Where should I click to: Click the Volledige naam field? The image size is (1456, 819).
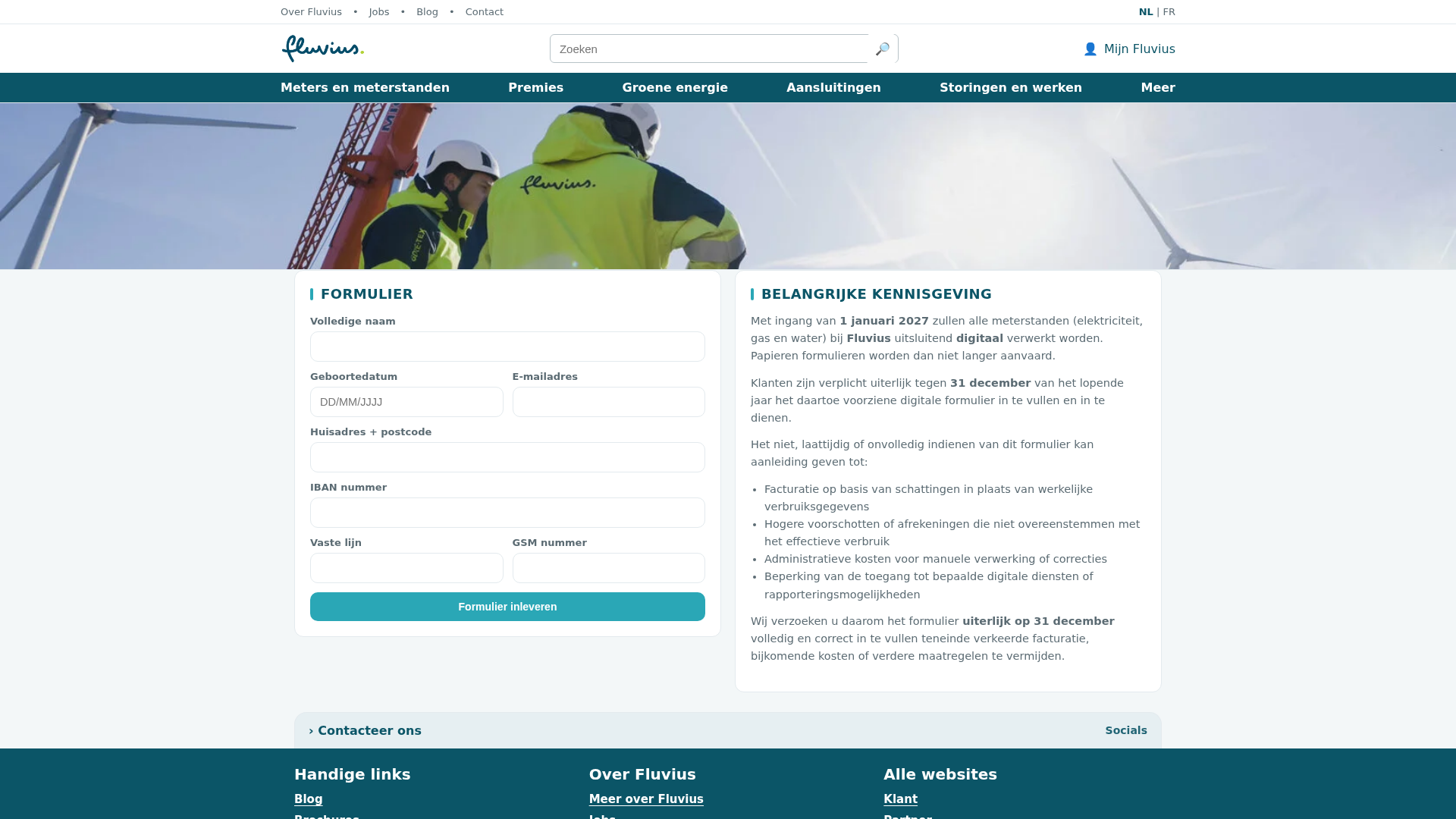pos(507,347)
